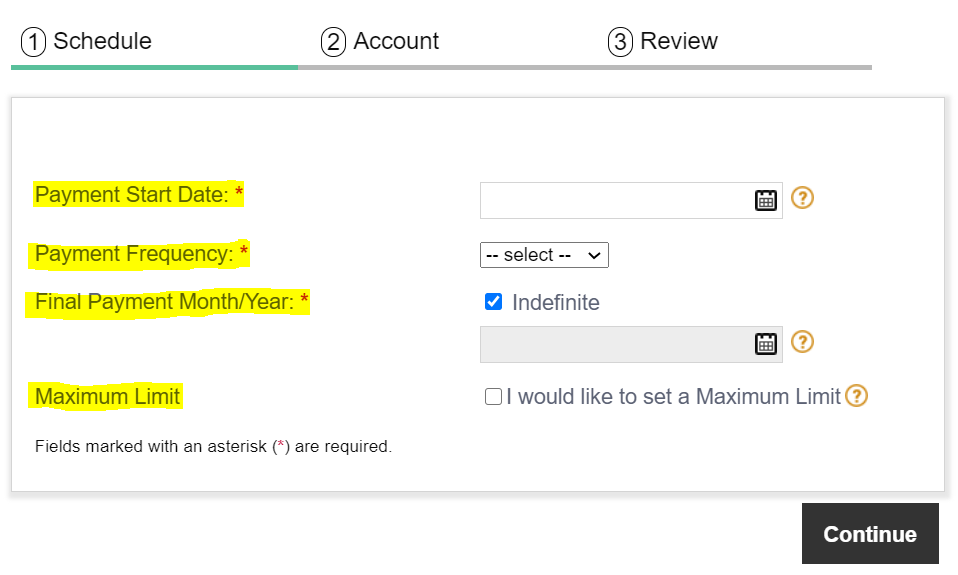The width and height of the screenshot is (958, 575).
Task: Click the Indefinite label text
Action: pos(555,303)
